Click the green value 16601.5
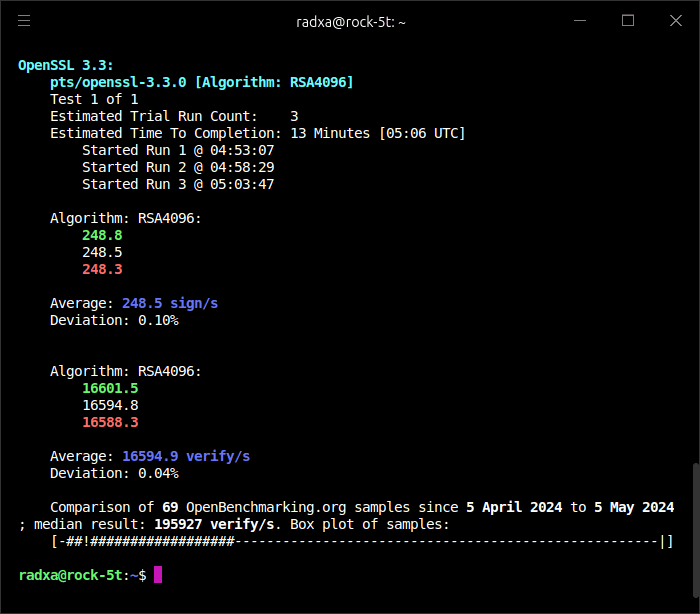 pos(110,388)
